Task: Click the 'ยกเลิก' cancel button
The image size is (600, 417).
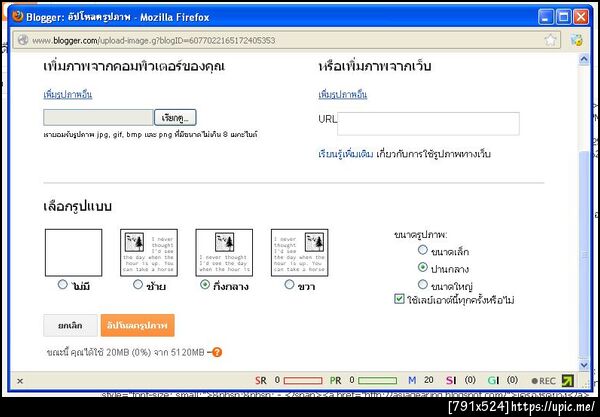Action: [x=70, y=326]
